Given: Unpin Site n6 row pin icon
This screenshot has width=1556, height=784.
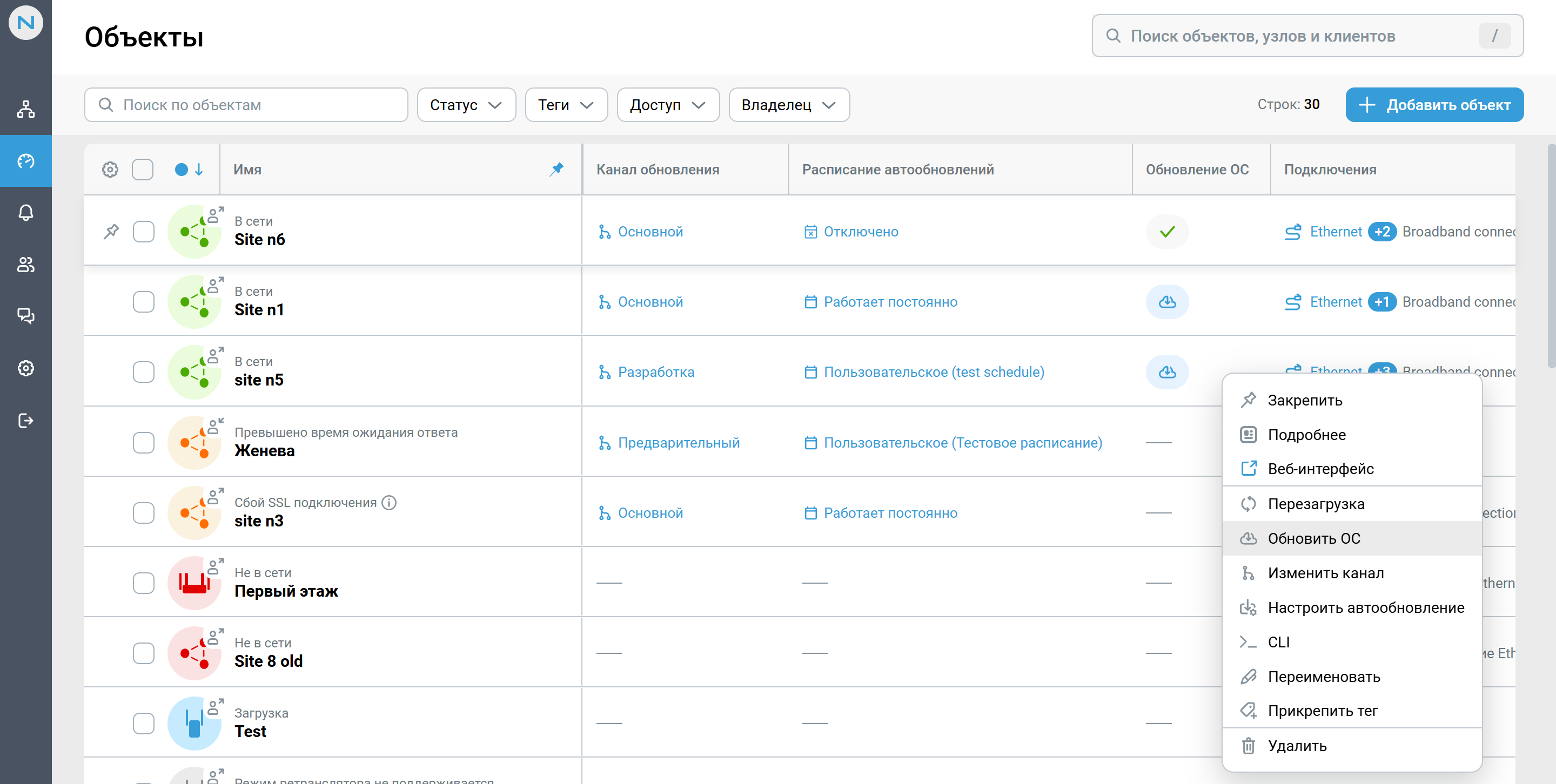Looking at the screenshot, I should (x=111, y=231).
